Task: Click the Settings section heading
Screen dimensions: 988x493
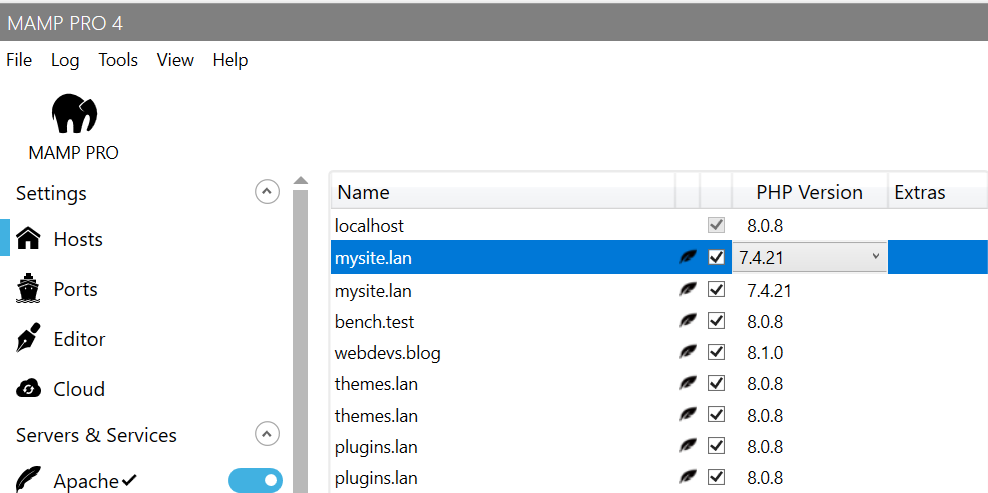Action: [x=51, y=193]
